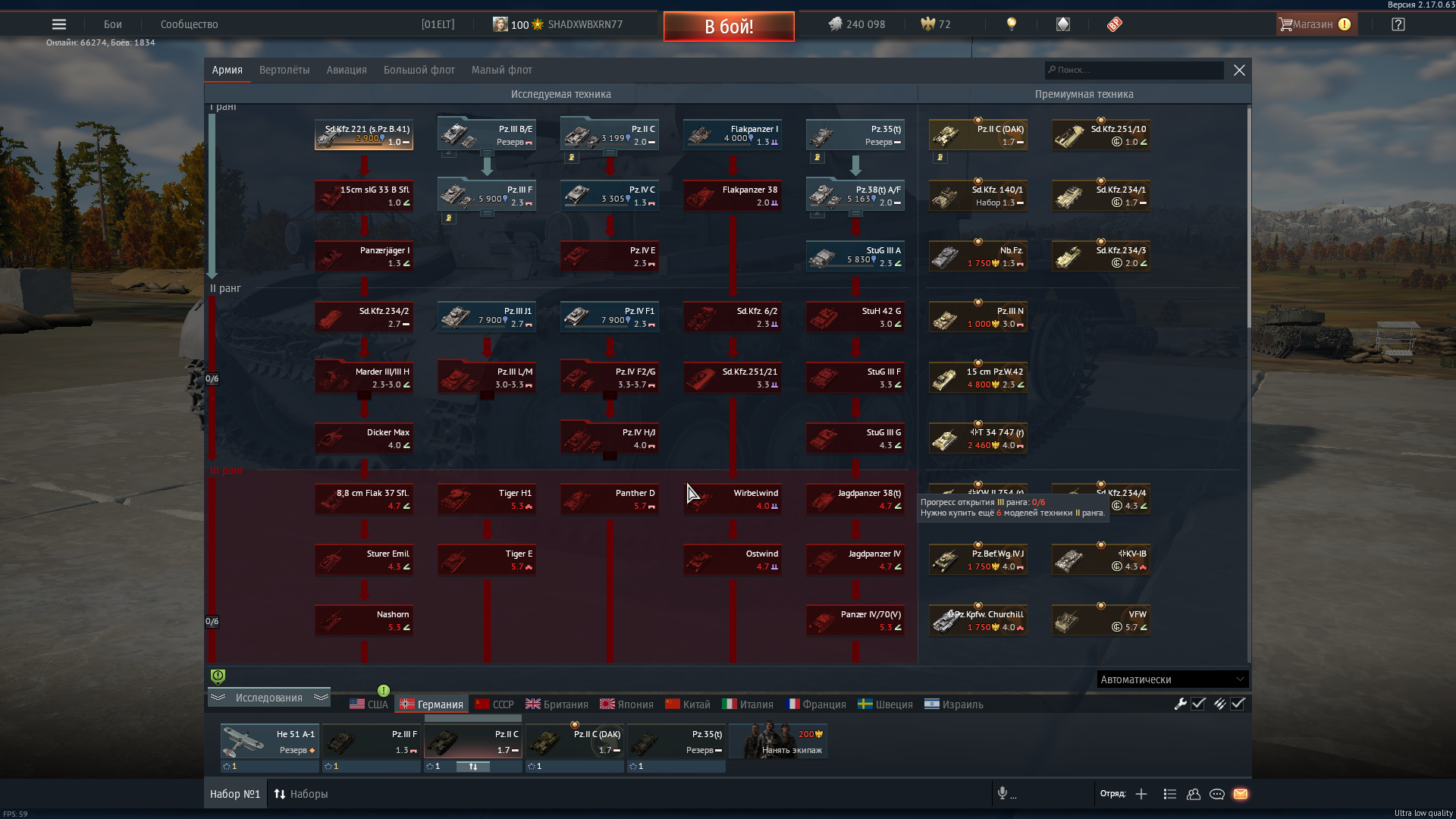Select StuG III A in tree
The image size is (1456, 819).
(855, 256)
